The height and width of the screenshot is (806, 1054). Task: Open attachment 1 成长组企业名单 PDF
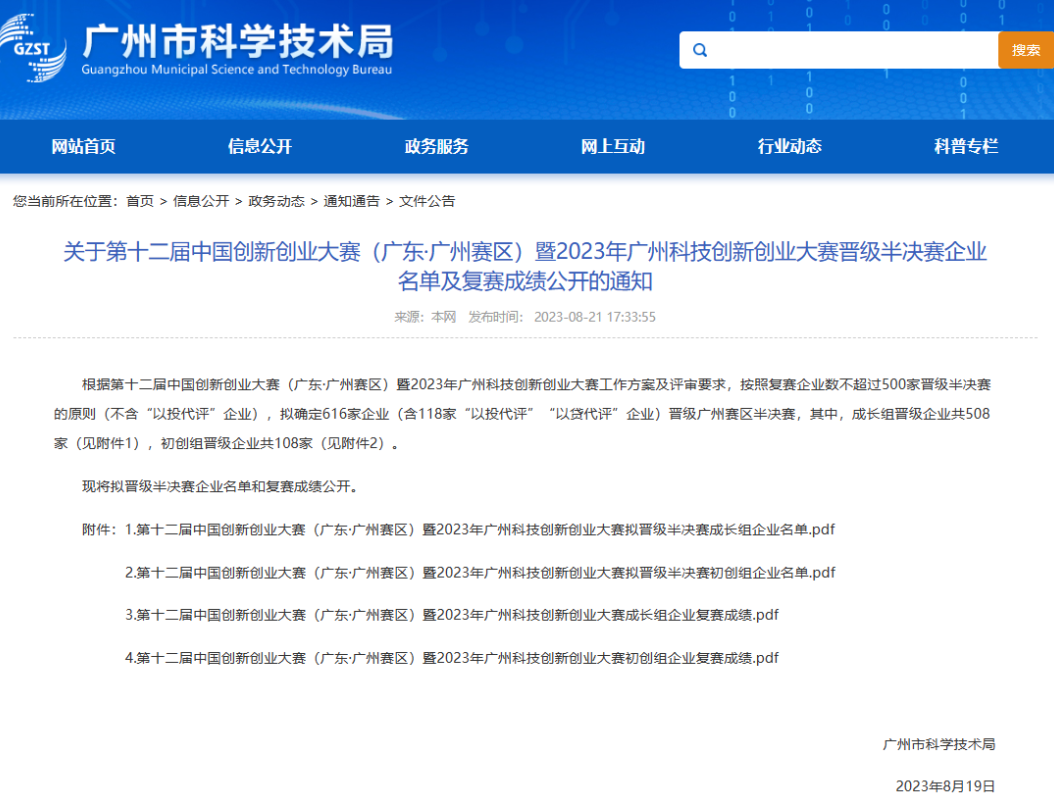480,529
